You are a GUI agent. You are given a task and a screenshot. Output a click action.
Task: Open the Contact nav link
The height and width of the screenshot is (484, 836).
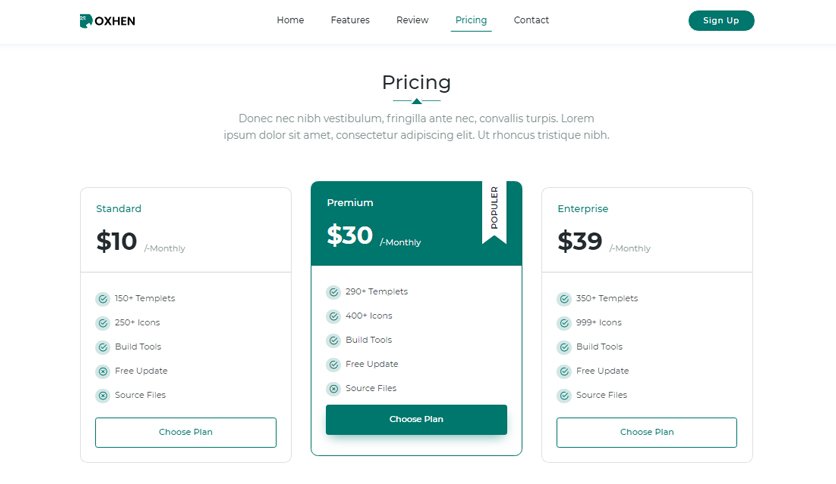click(x=531, y=20)
